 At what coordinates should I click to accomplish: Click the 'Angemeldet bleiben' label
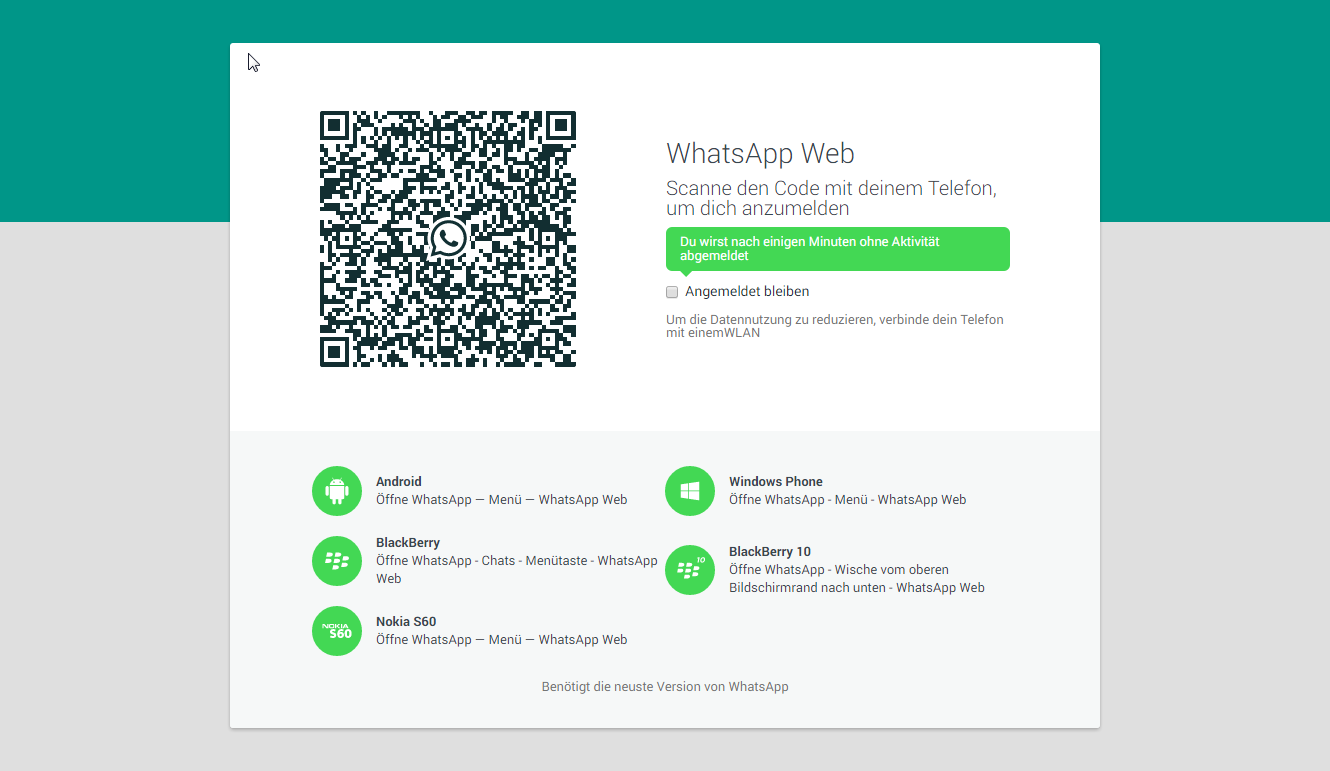[x=747, y=292]
